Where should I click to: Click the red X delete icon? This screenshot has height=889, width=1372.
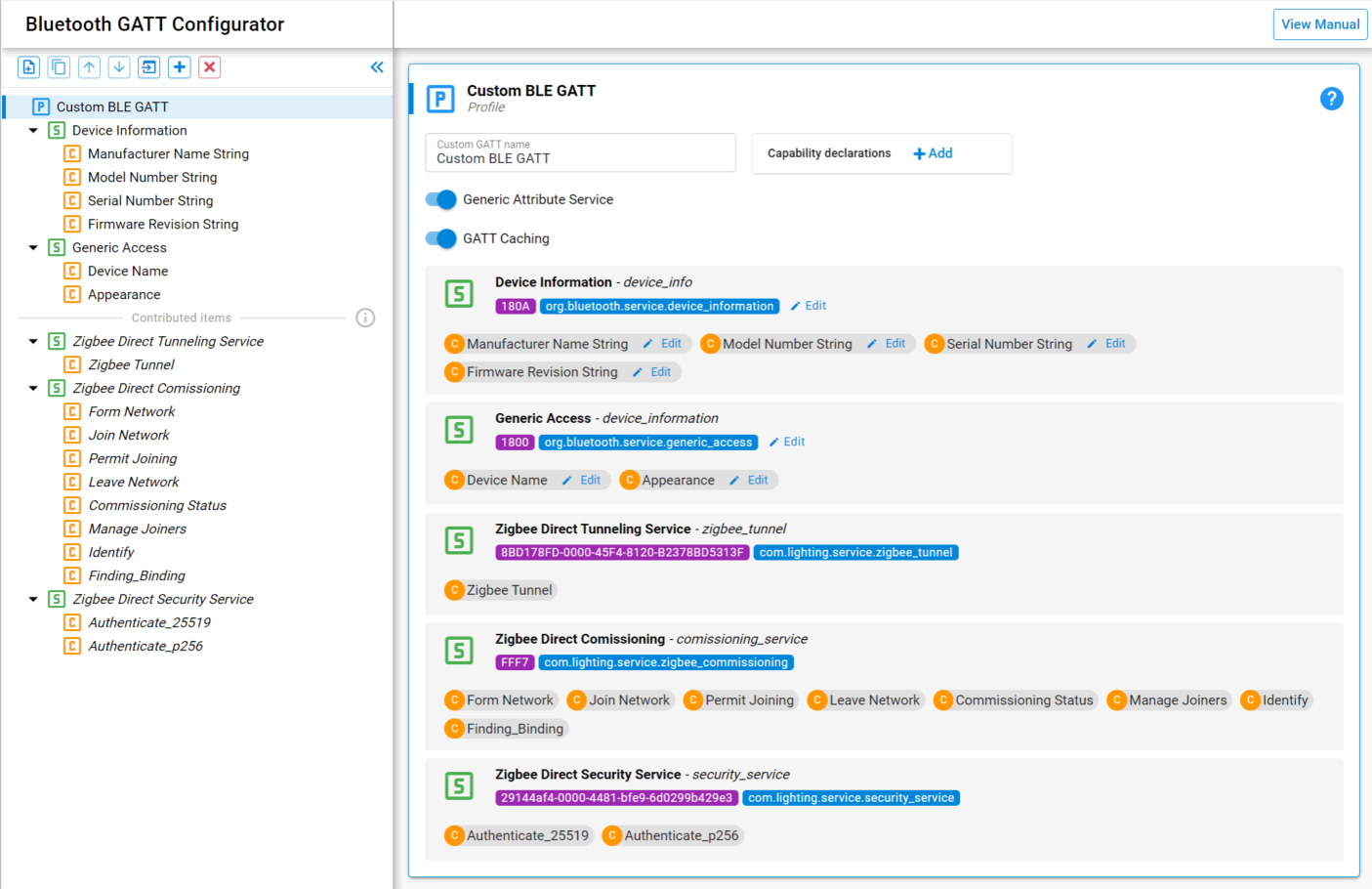coord(209,67)
